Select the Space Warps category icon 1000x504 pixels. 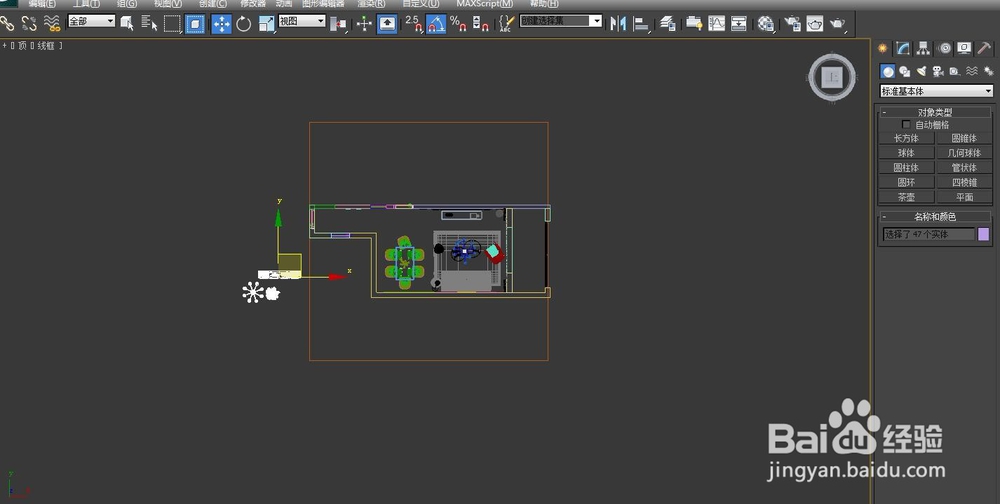972,71
